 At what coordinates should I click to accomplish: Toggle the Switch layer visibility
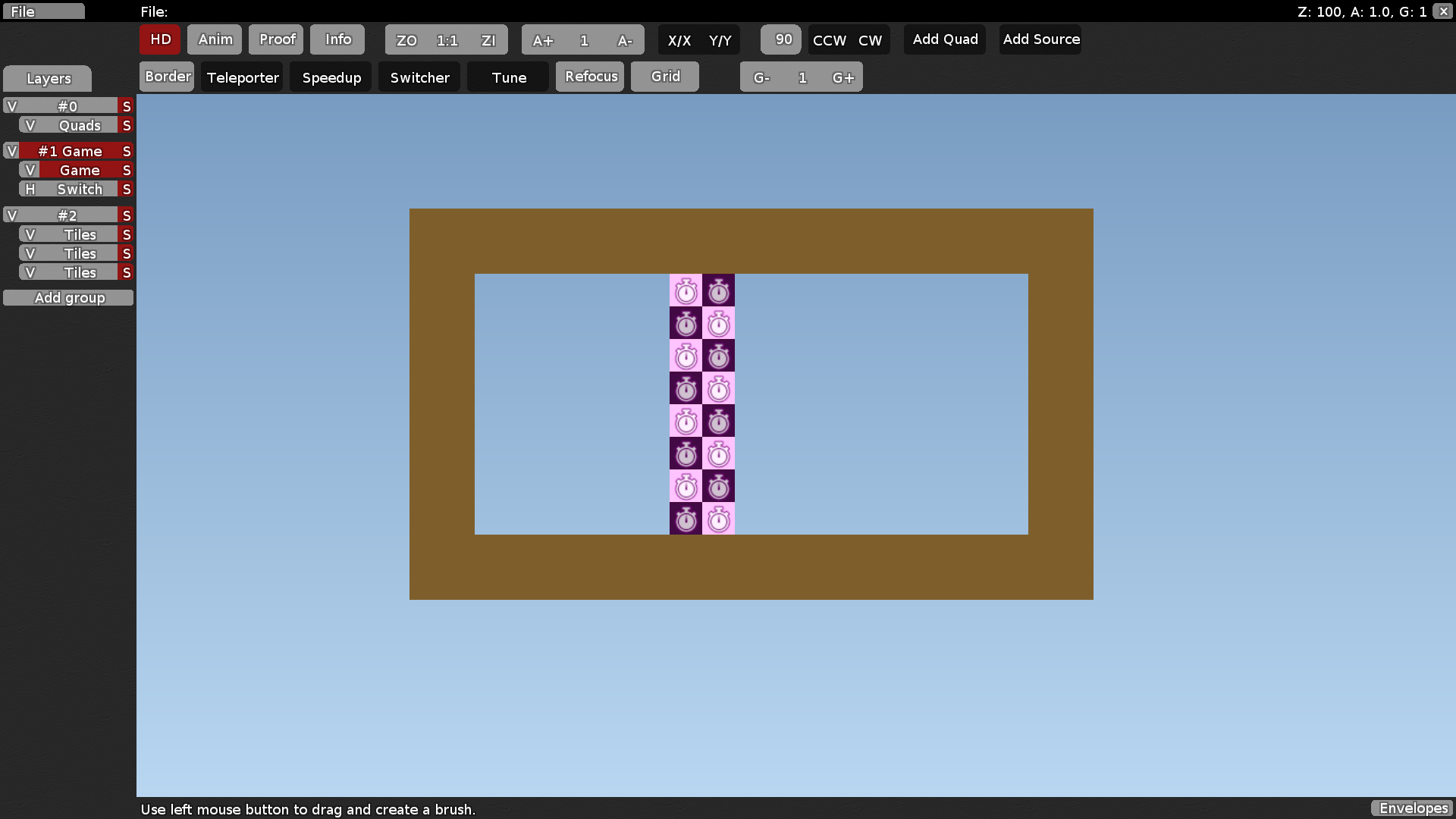tap(30, 189)
